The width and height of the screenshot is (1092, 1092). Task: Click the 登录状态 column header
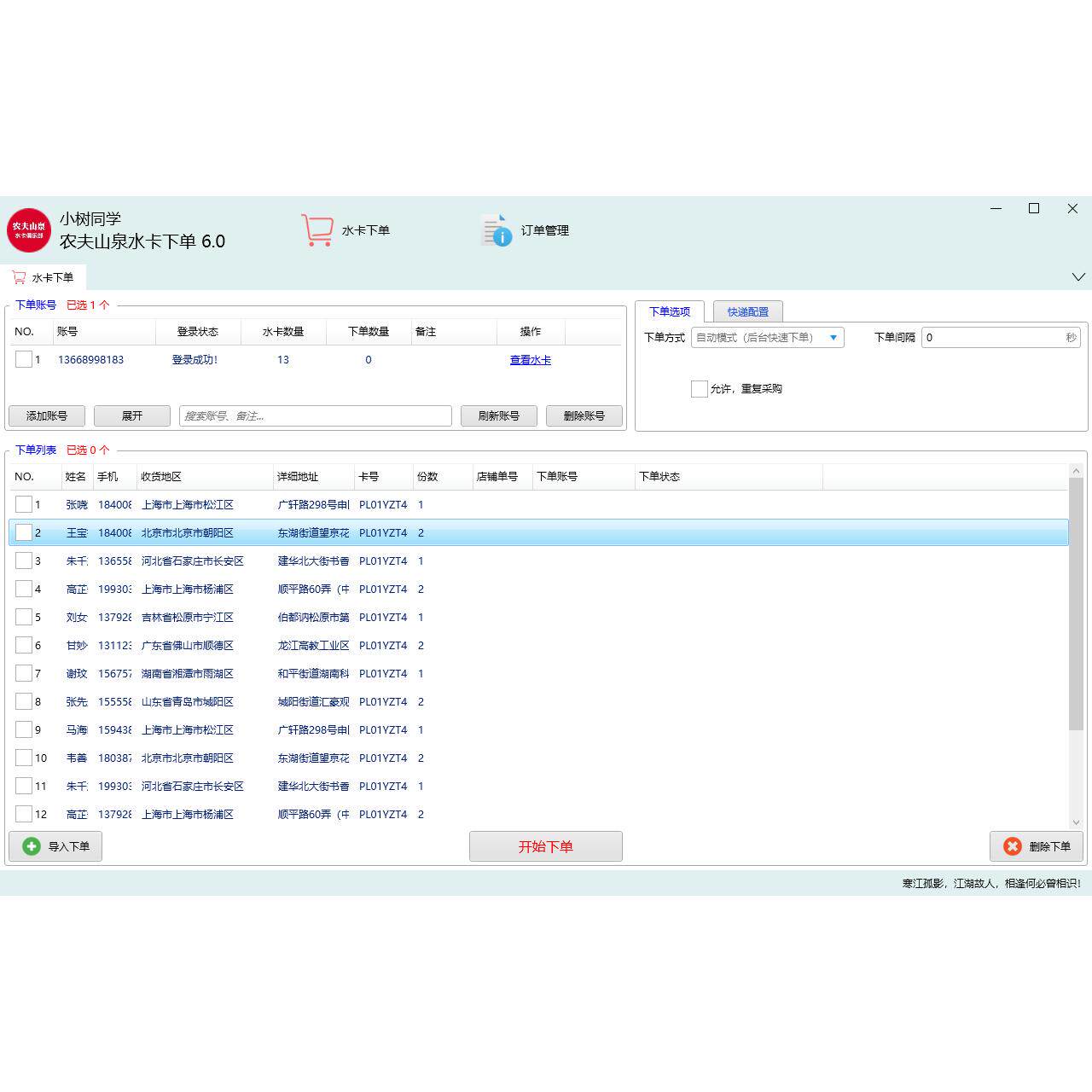point(198,332)
